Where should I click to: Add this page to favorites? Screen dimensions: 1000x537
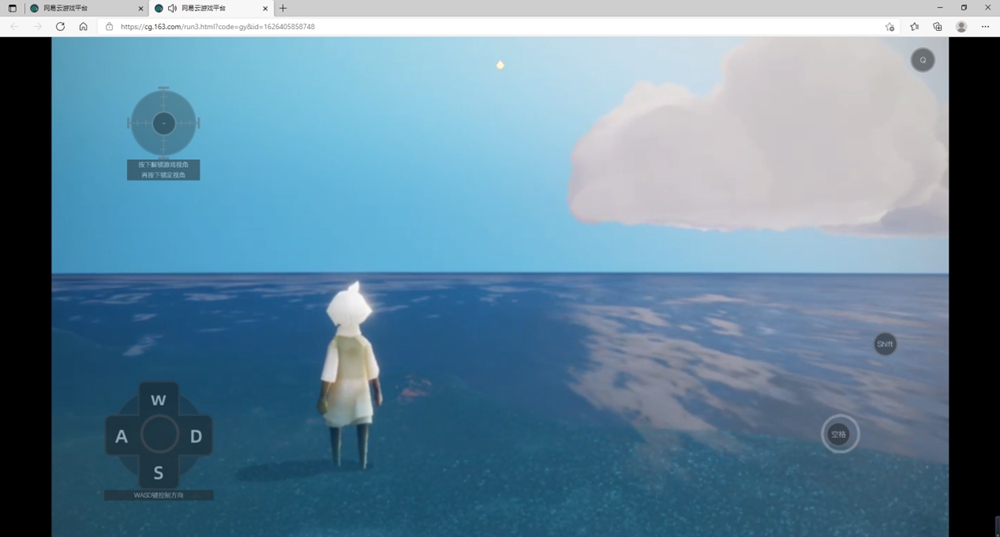[890, 27]
